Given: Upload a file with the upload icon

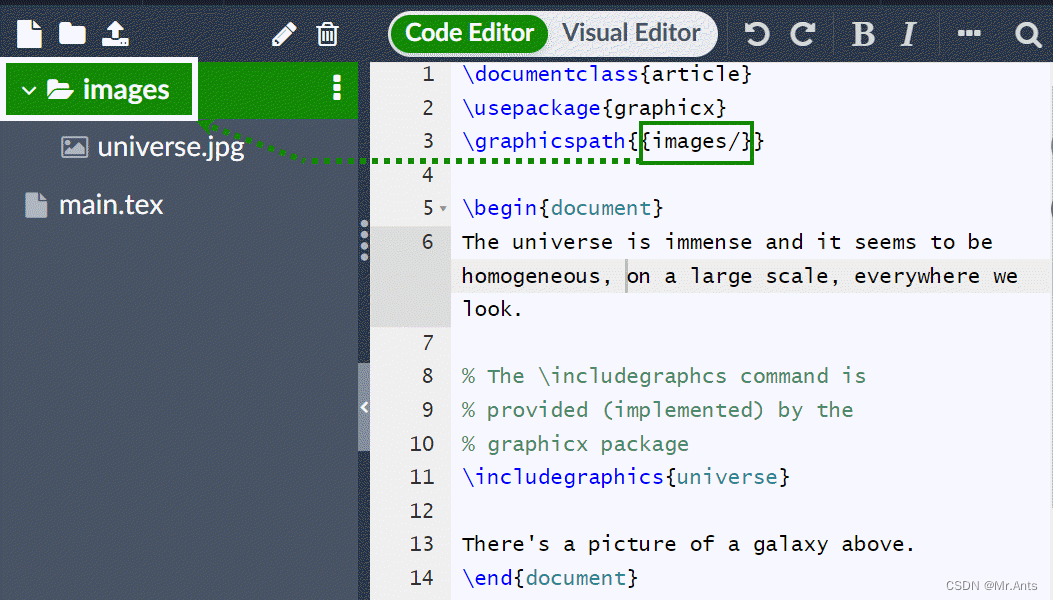Looking at the screenshot, I should pyautogui.click(x=115, y=33).
